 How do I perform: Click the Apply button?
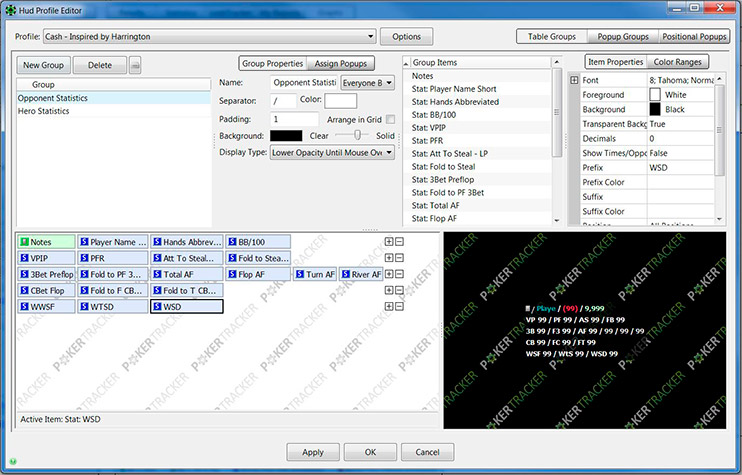(313, 452)
